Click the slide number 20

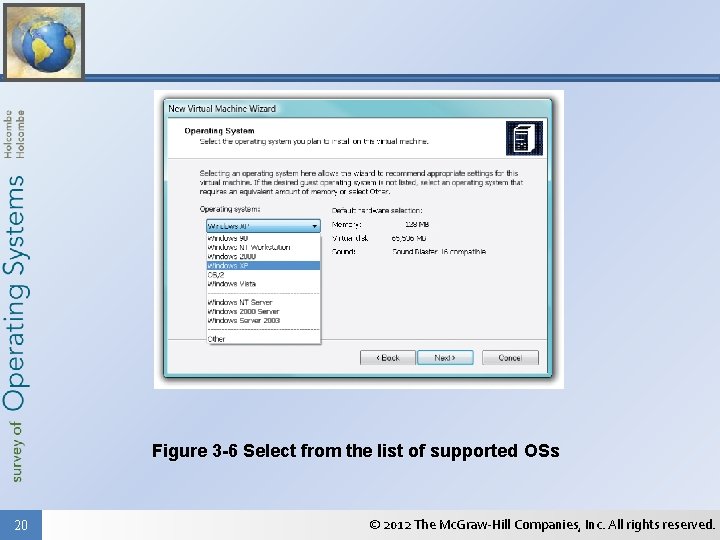tap(21, 525)
